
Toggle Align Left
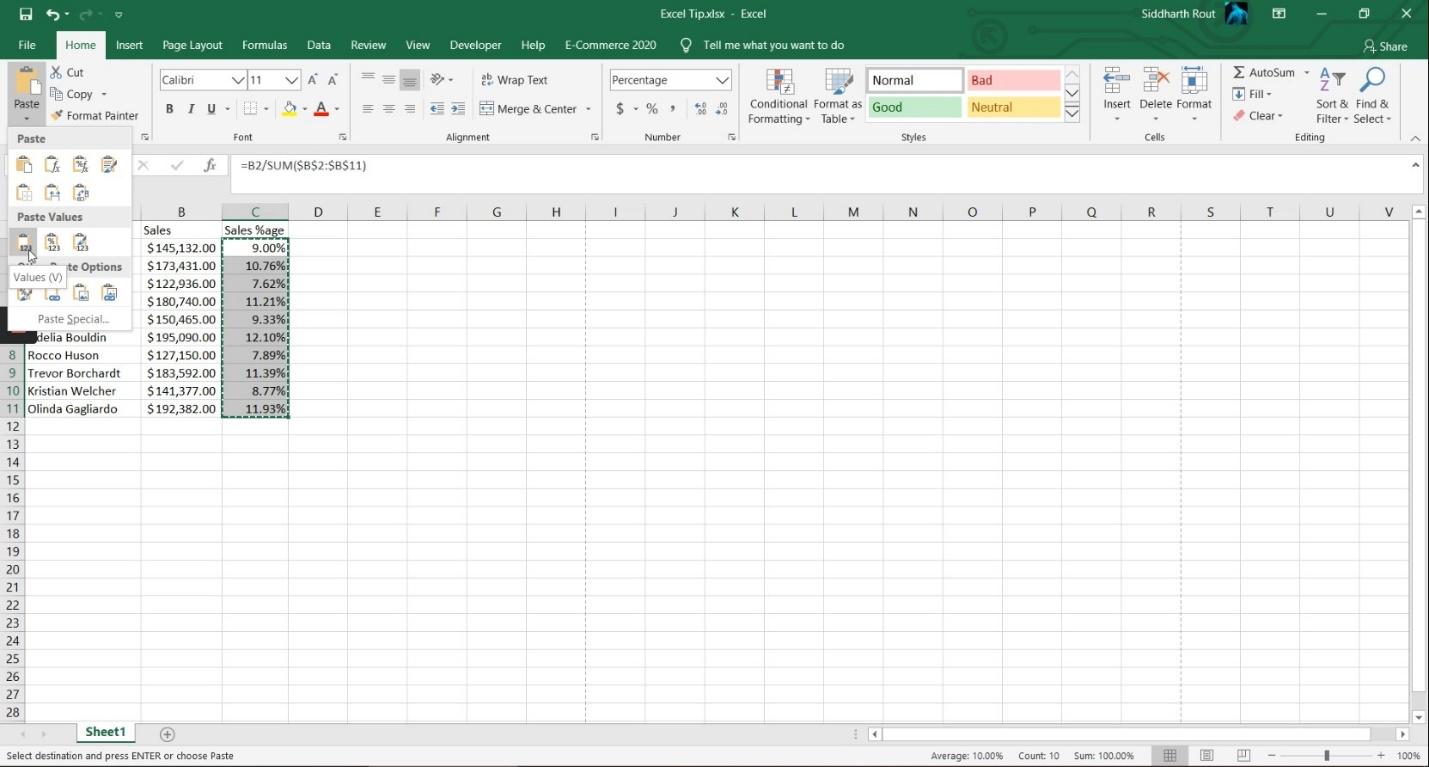(368, 109)
